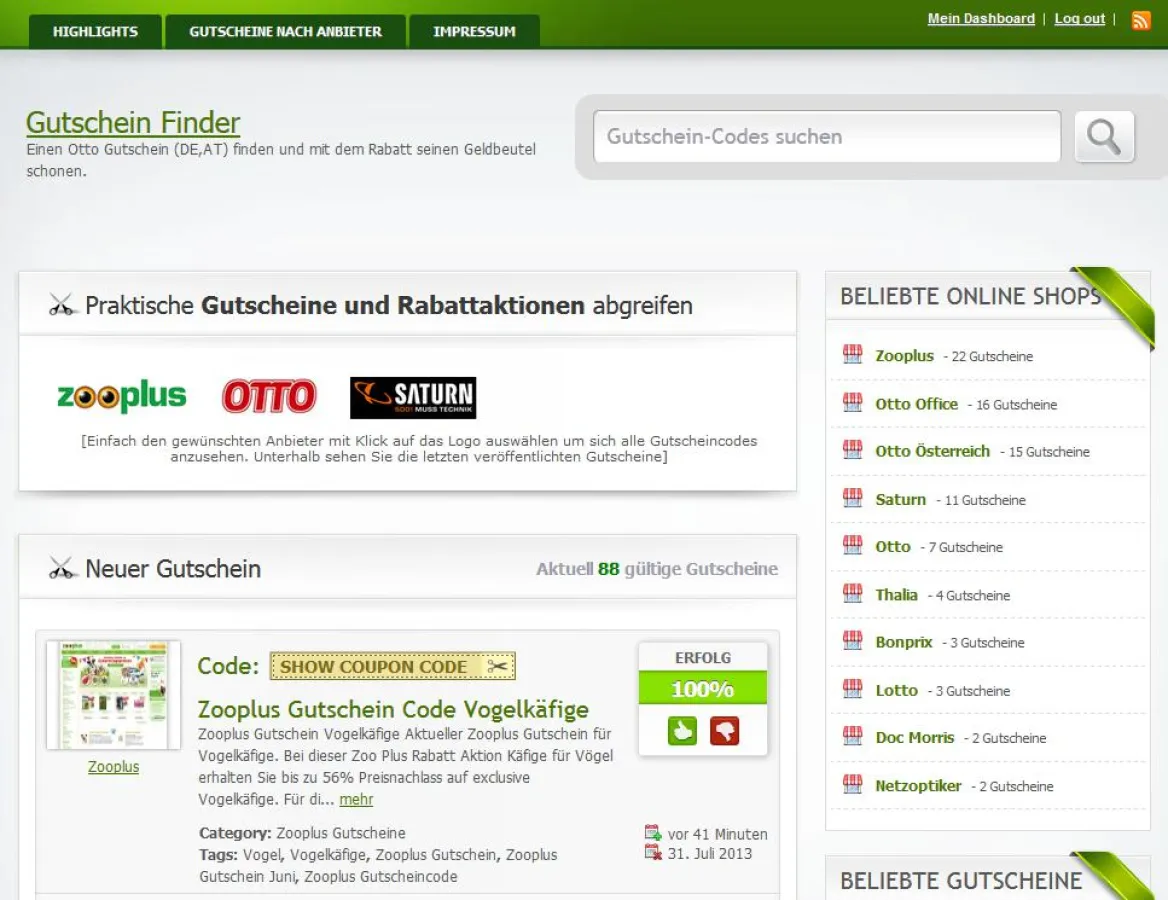Open the RSS feed icon top right
Screen dimensions: 1168x900
click(1140, 19)
